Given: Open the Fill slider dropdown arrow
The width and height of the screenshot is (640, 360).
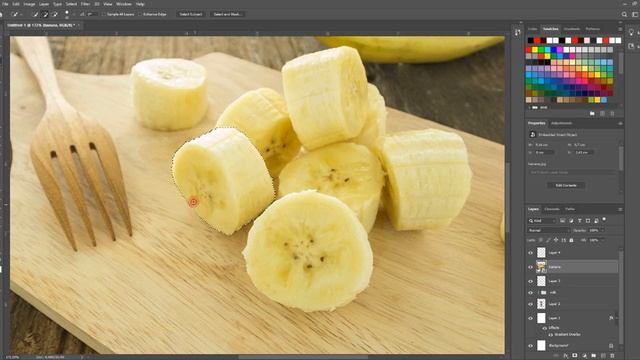Looking at the screenshot, I should pyautogui.click(x=602, y=240).
